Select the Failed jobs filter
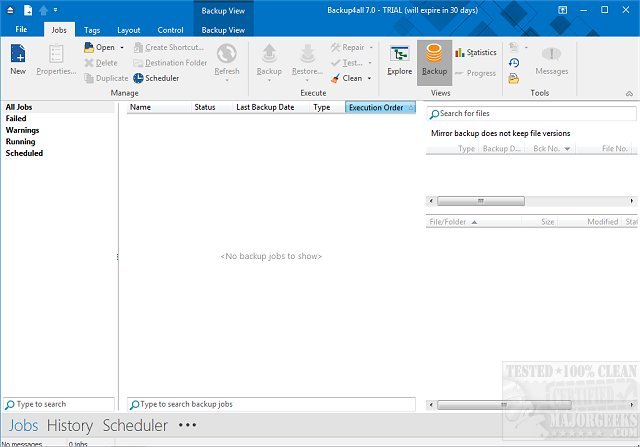 [x=16, y=118]
